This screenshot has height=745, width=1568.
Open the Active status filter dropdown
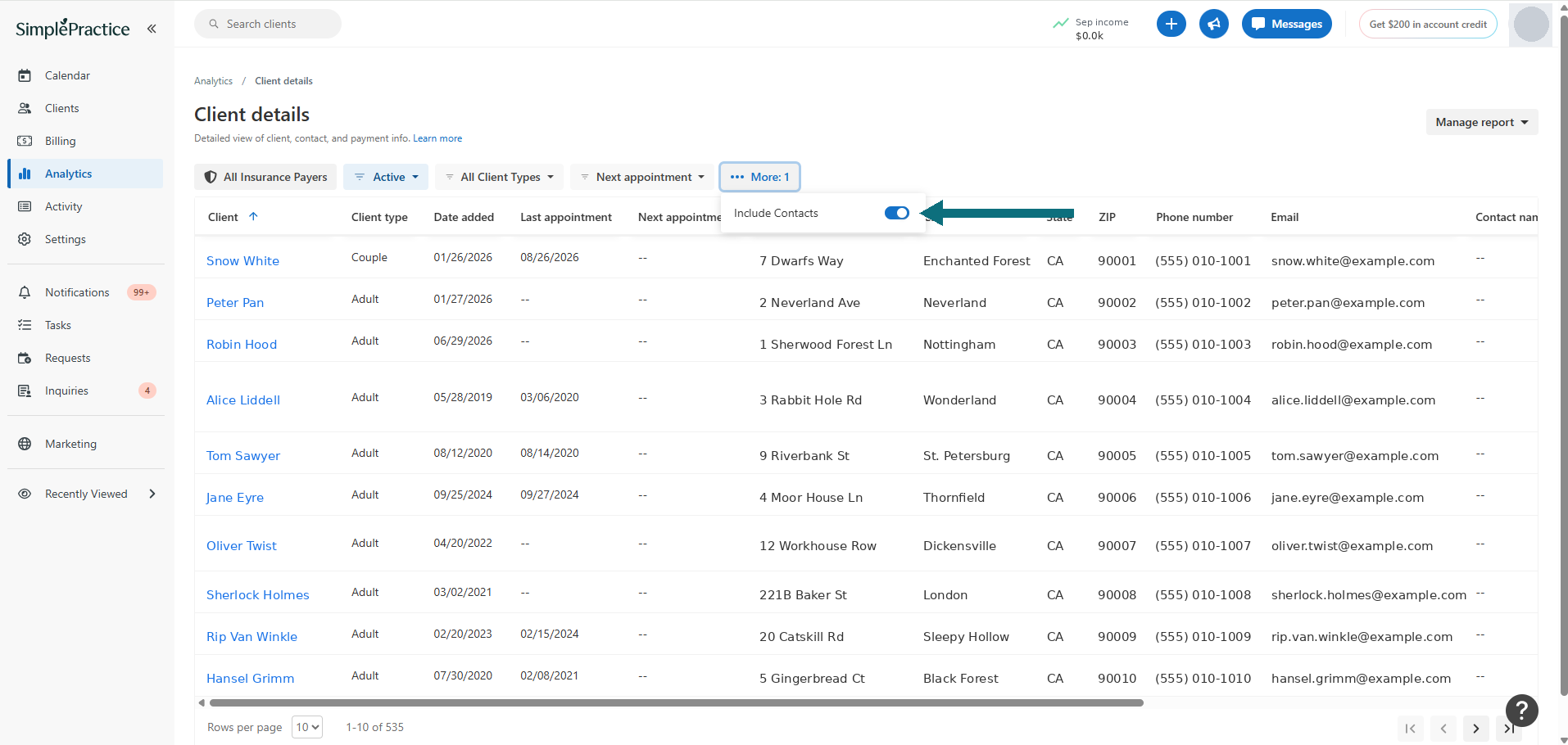tap(386, 177)
